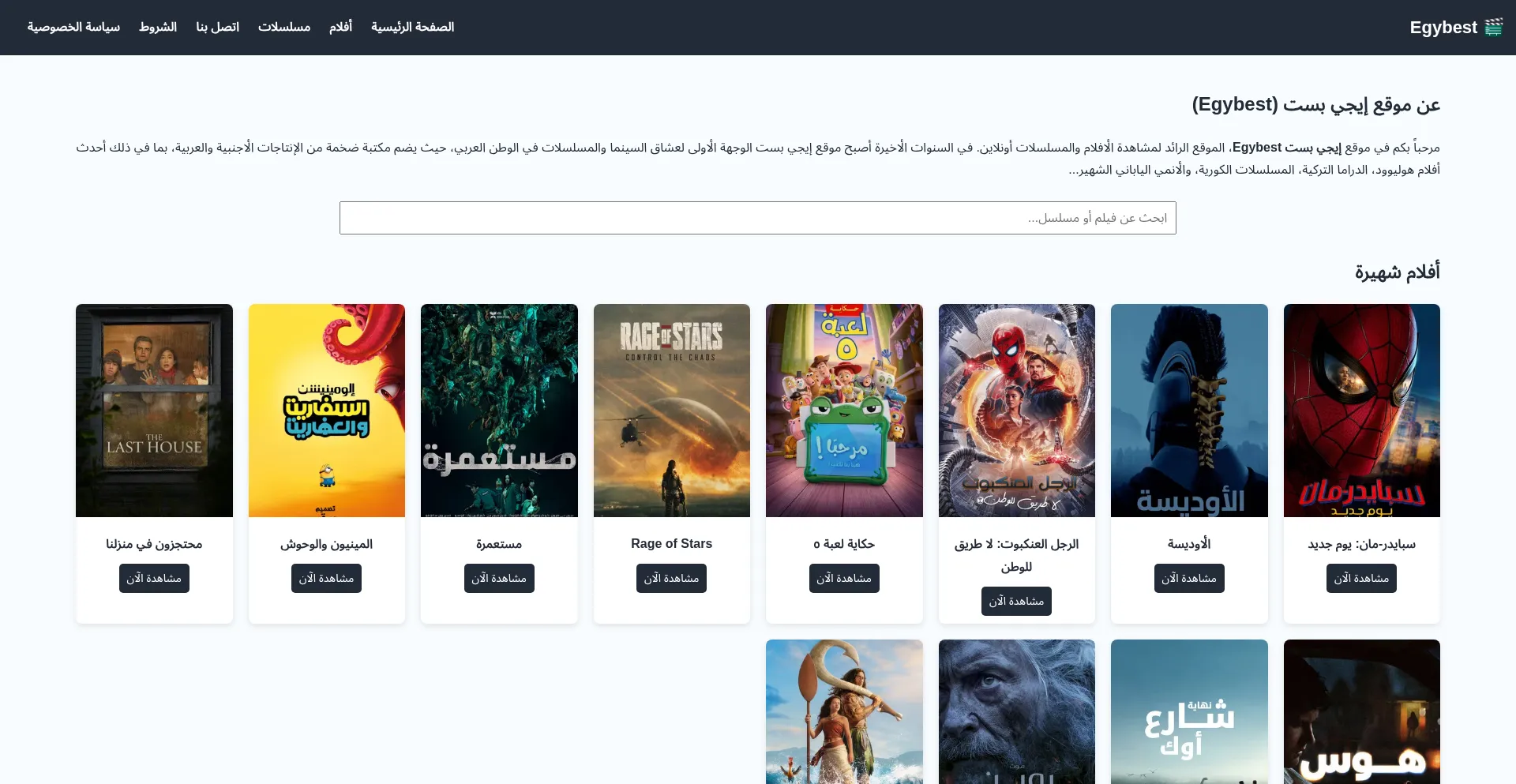Open سياسة الخصوصية privacy policy
Image resolution: width=1516 pixels, height=784 pixels.
(73, 27)
